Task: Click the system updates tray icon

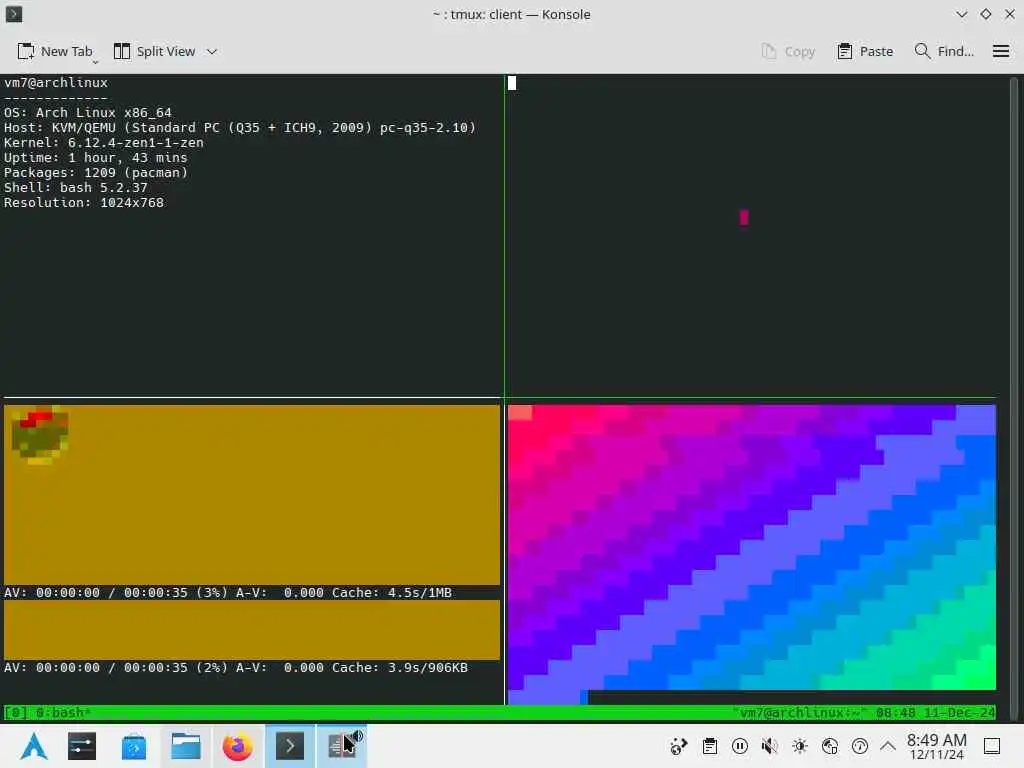Action: [x=830, y=746]
